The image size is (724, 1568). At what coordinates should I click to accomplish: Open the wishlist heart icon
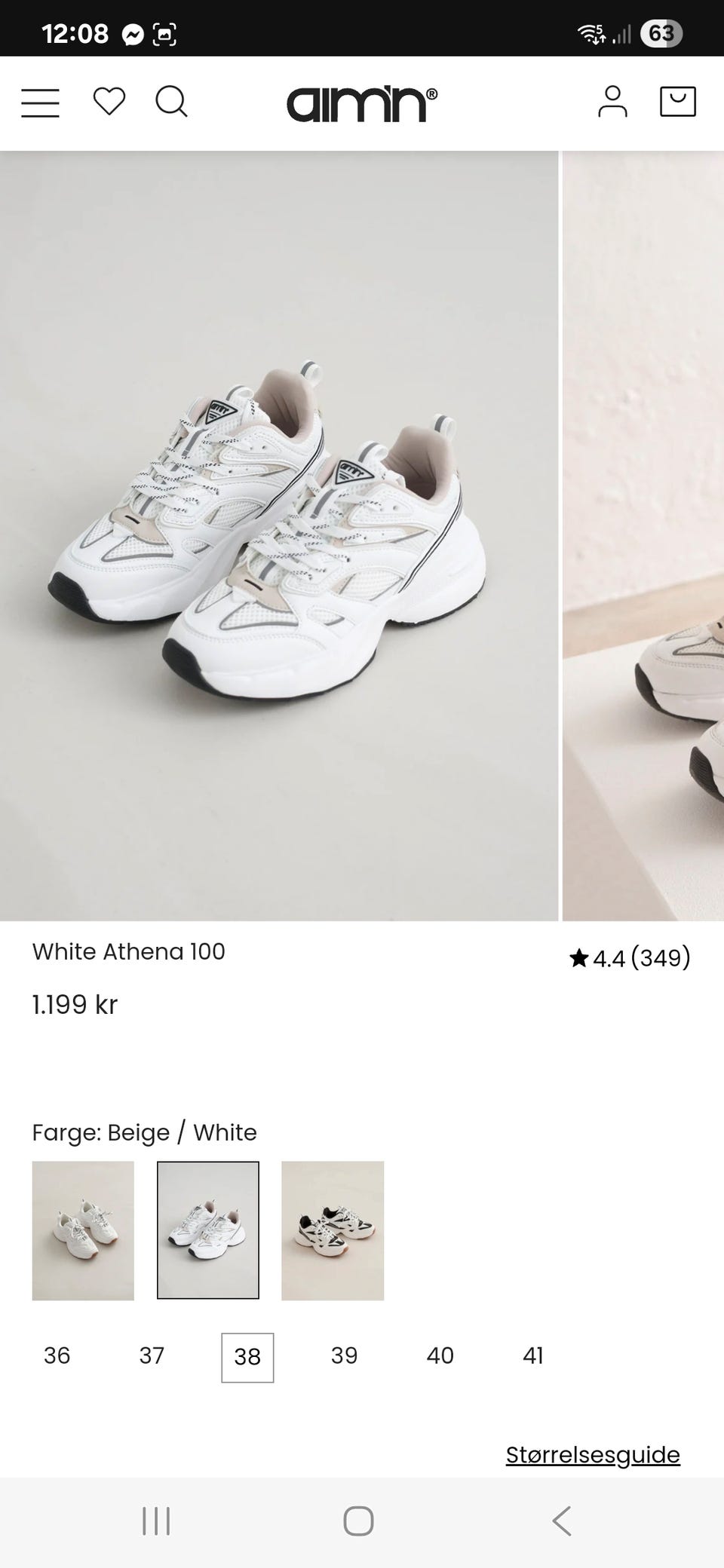109,101
